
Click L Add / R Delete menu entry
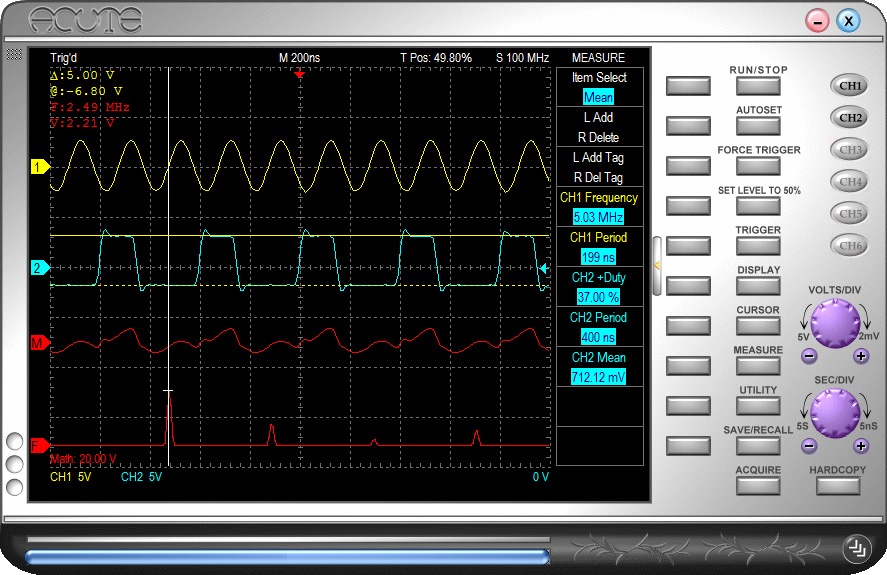coord(600,127)
